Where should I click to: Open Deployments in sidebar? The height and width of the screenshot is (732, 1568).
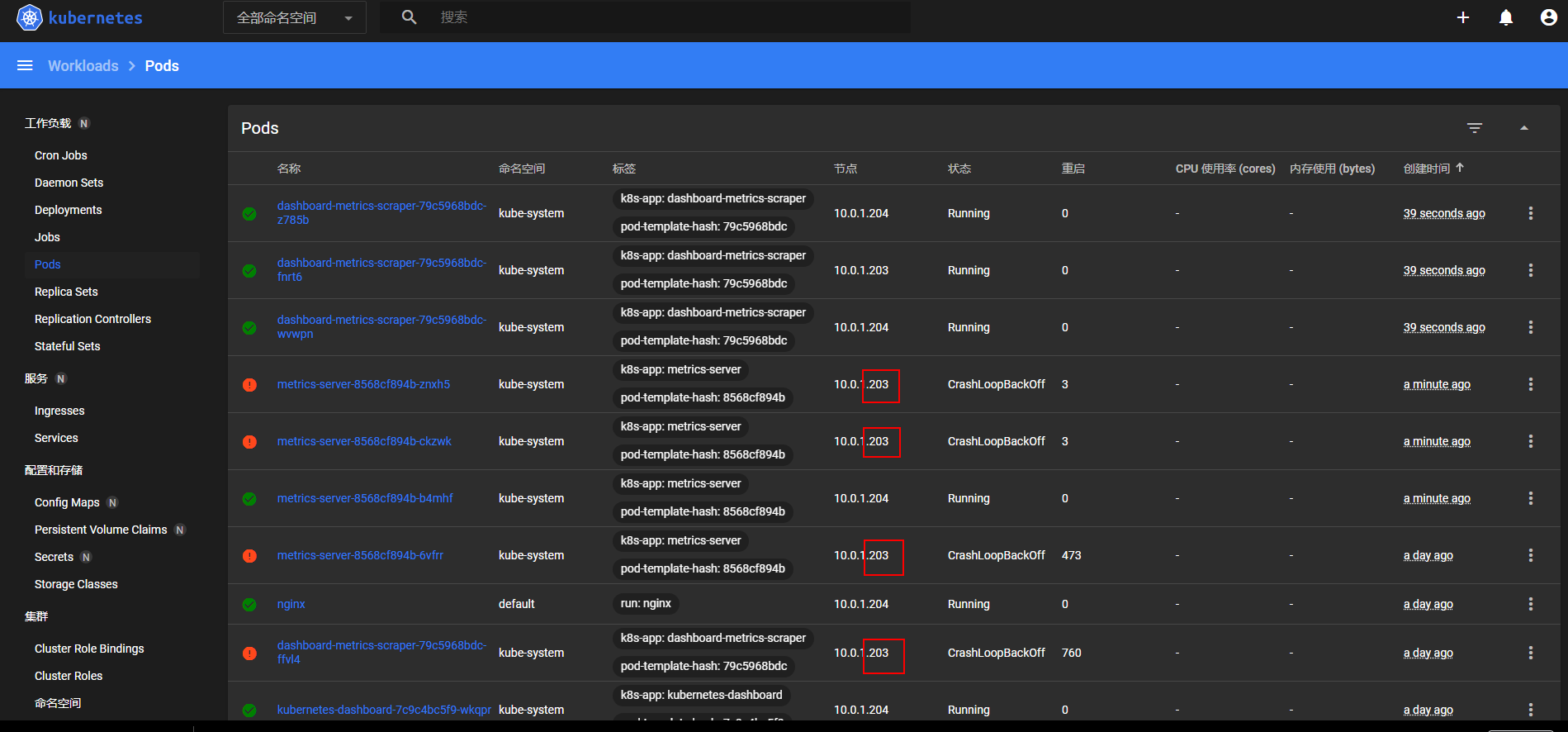coord(69,210)
